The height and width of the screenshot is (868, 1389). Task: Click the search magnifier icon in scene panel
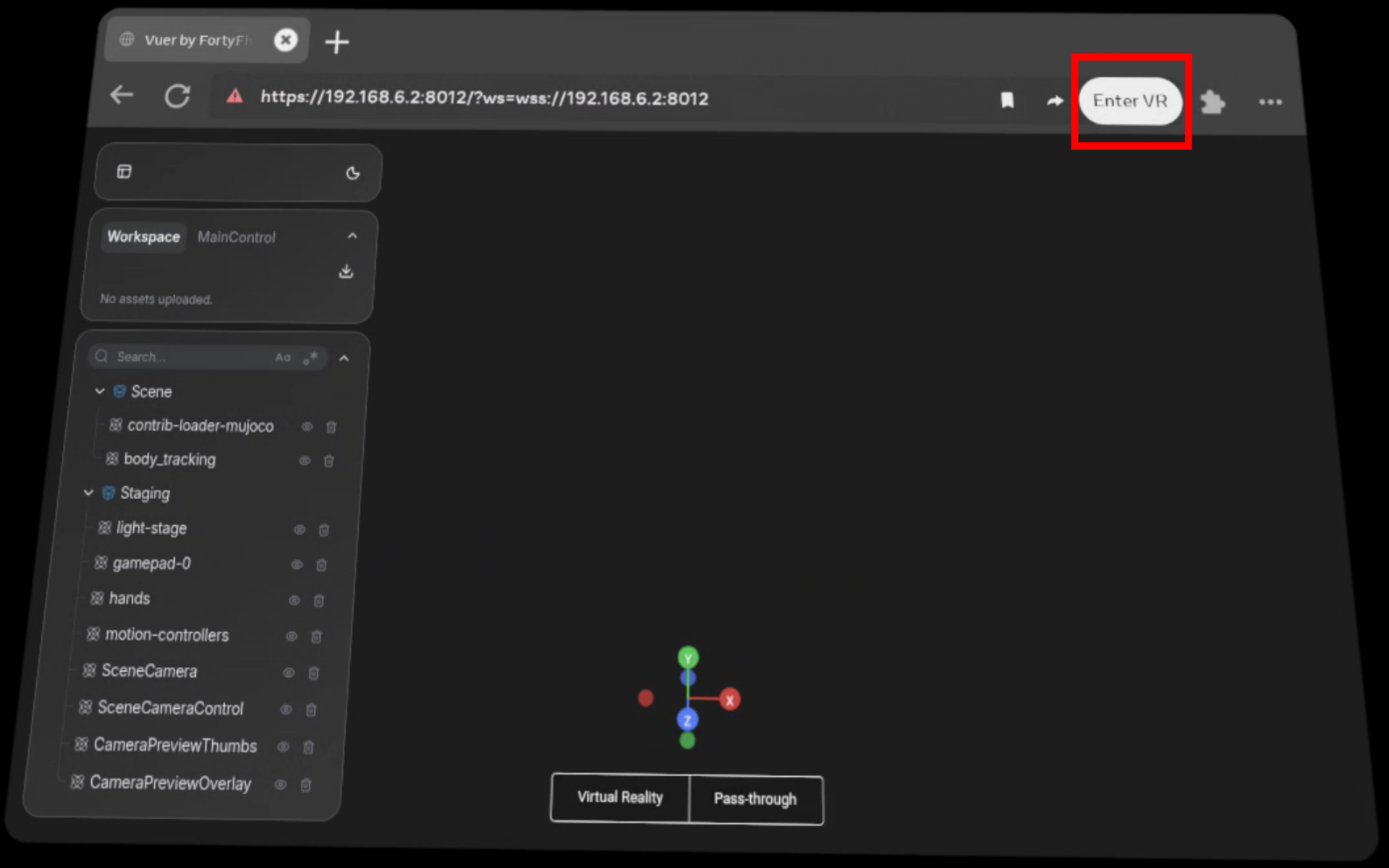click(101, 355)
